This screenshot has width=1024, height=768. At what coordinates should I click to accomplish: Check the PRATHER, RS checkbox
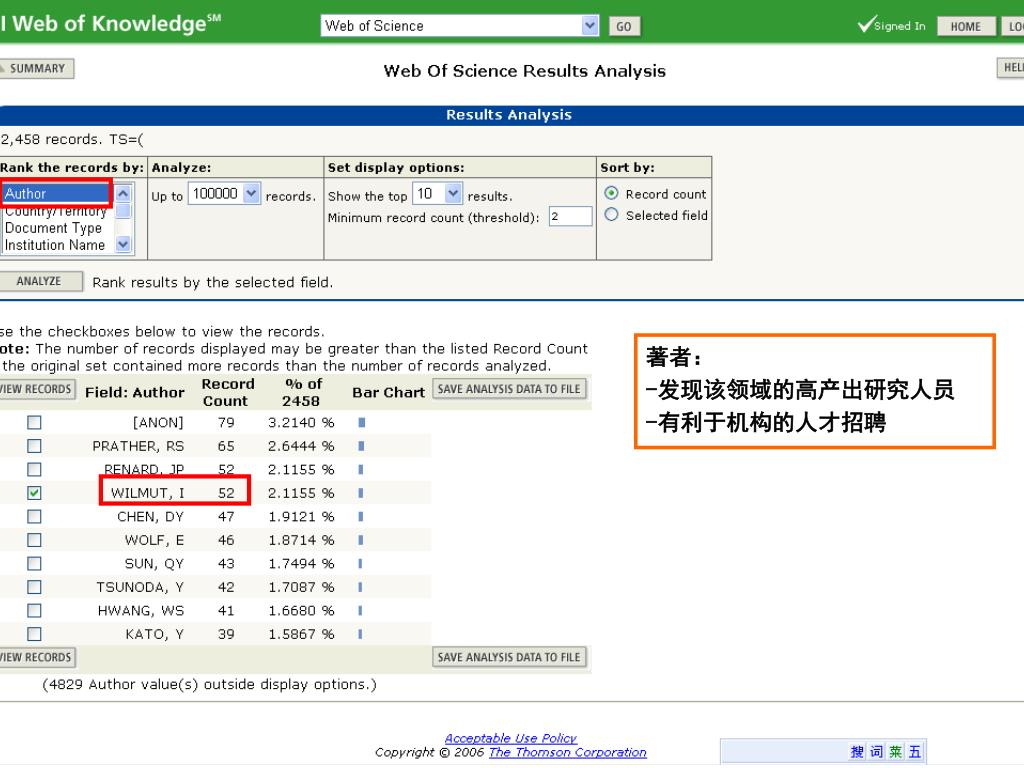(x=34, y=446)
